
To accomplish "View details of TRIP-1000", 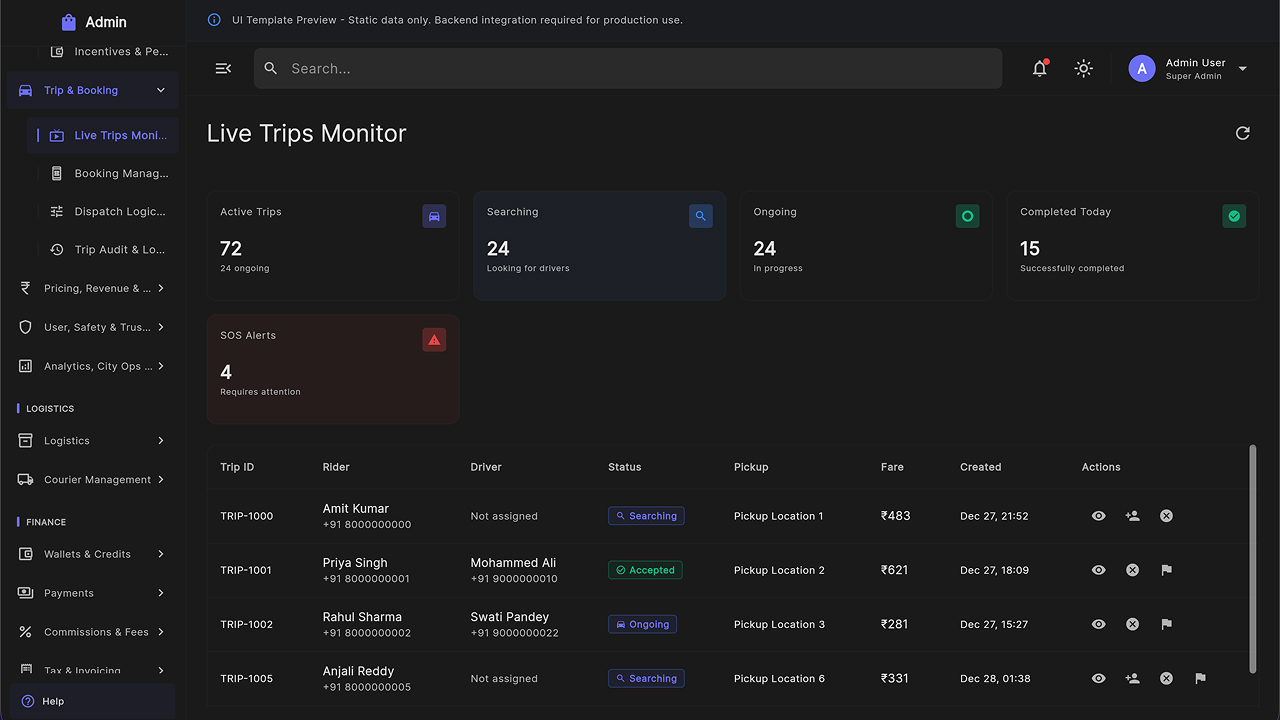I will tap(1099, 516).
